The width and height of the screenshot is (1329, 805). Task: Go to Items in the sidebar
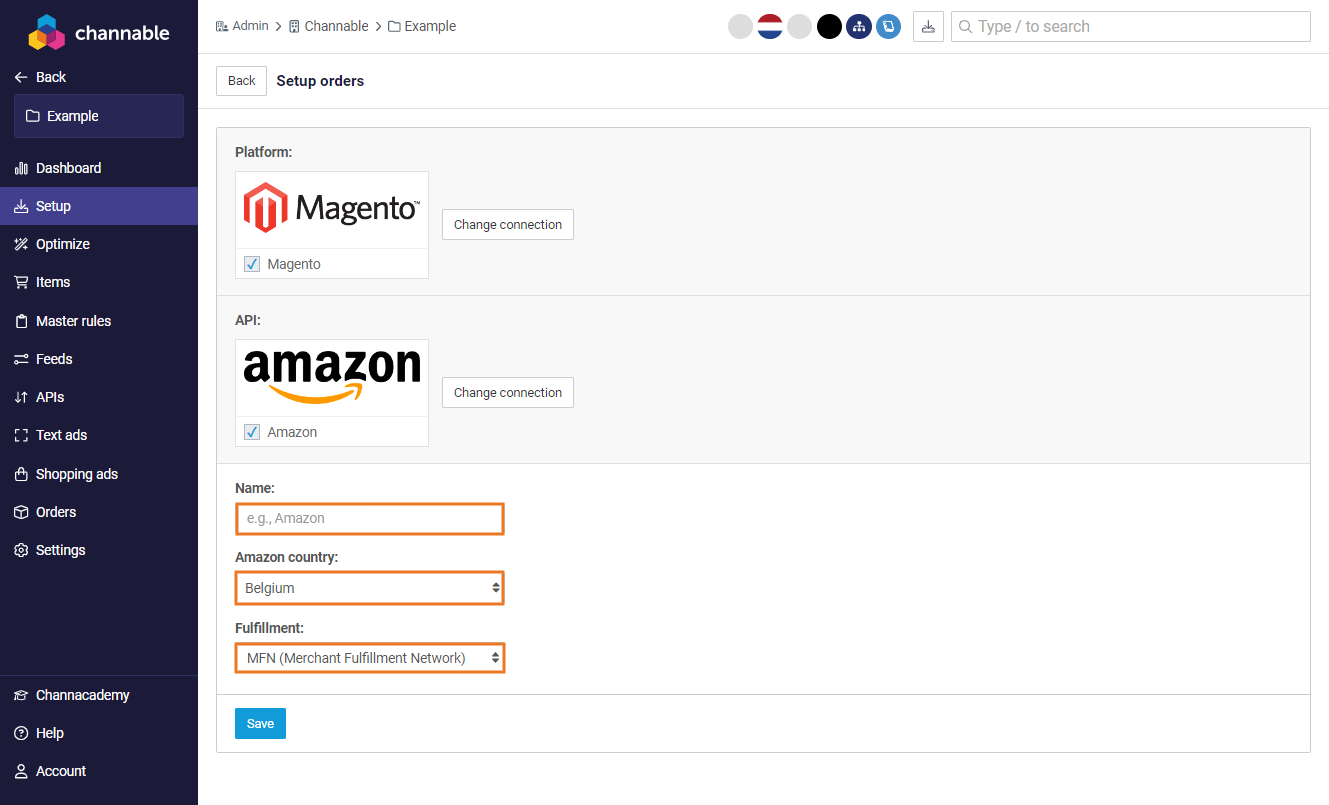tap(99, 282)
